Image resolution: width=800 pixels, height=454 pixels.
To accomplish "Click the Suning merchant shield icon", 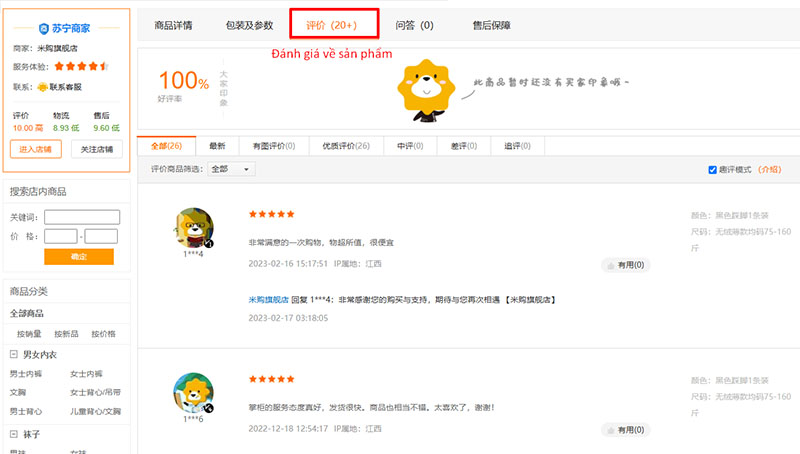I will (43, 28).
